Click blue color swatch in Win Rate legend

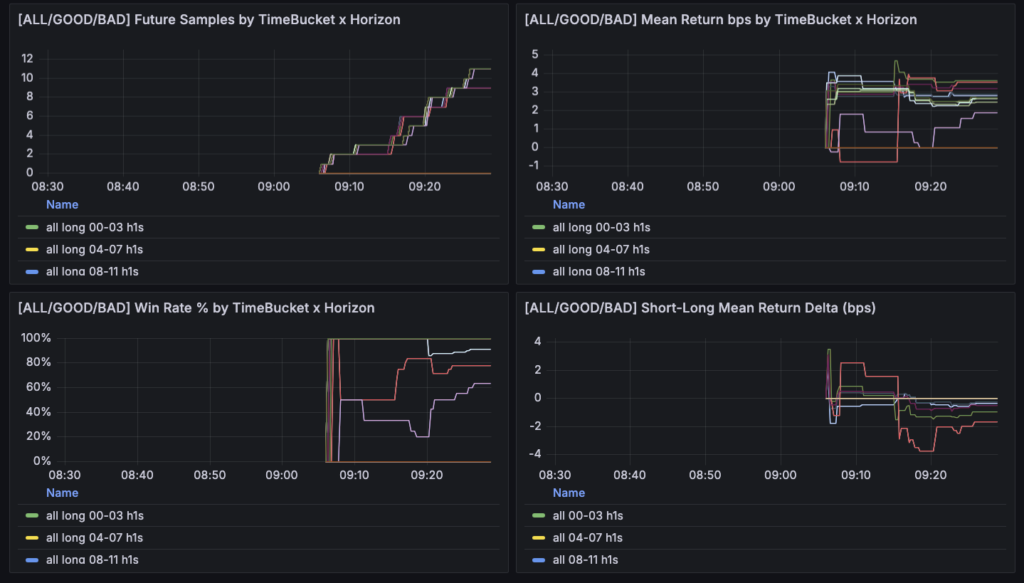30,560
